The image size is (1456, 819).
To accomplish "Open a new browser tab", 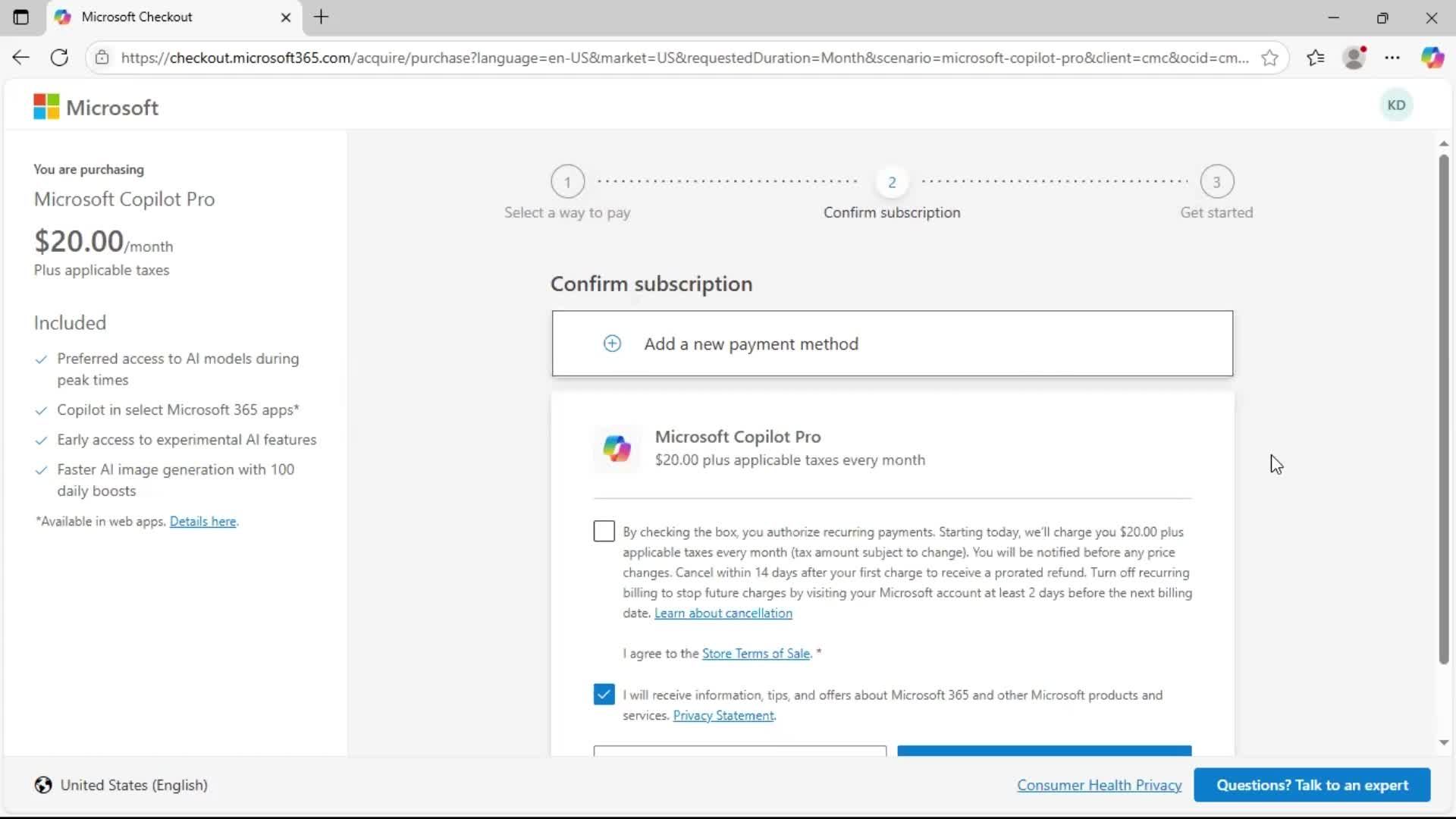I will pos(321,17).
